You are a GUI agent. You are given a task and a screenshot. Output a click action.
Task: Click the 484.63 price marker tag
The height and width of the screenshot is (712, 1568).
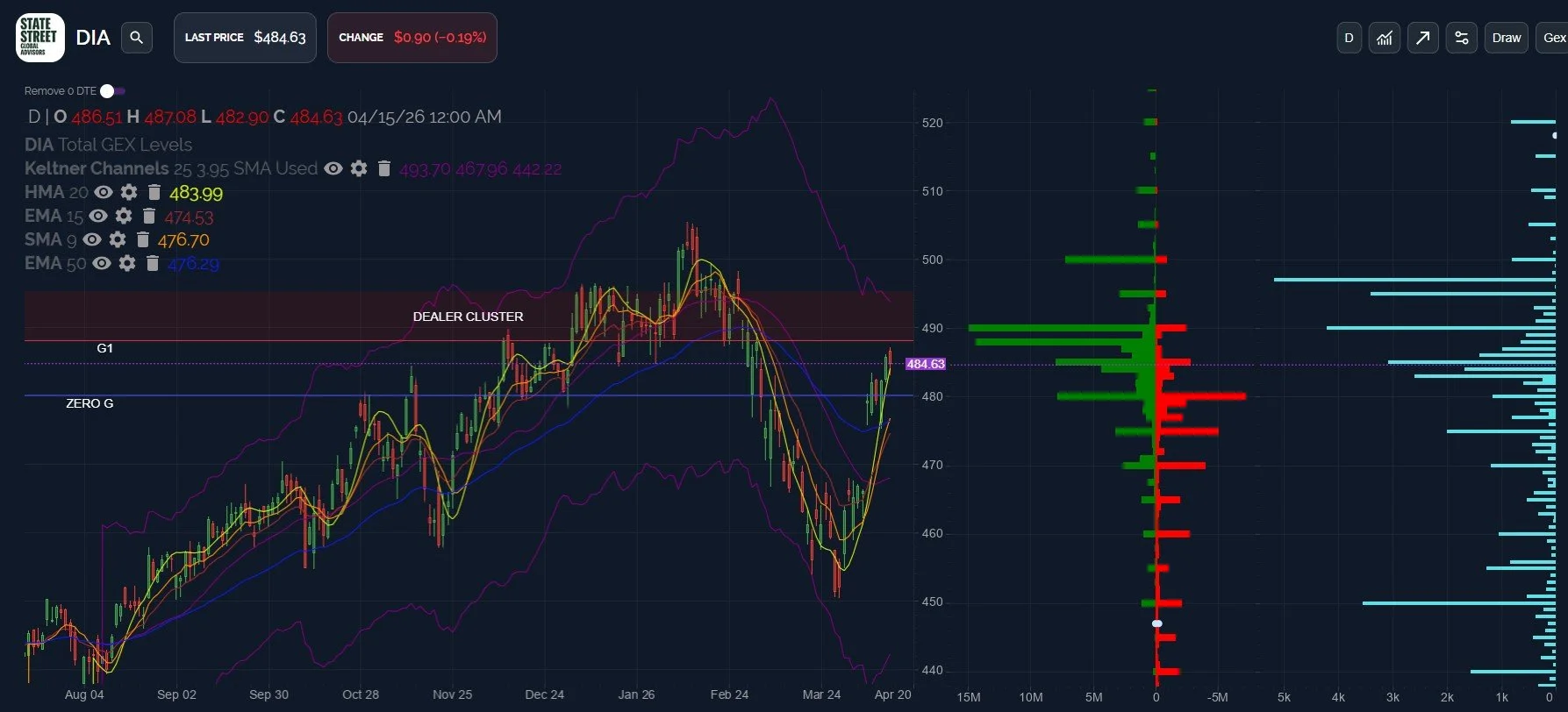tap(926, 364)
